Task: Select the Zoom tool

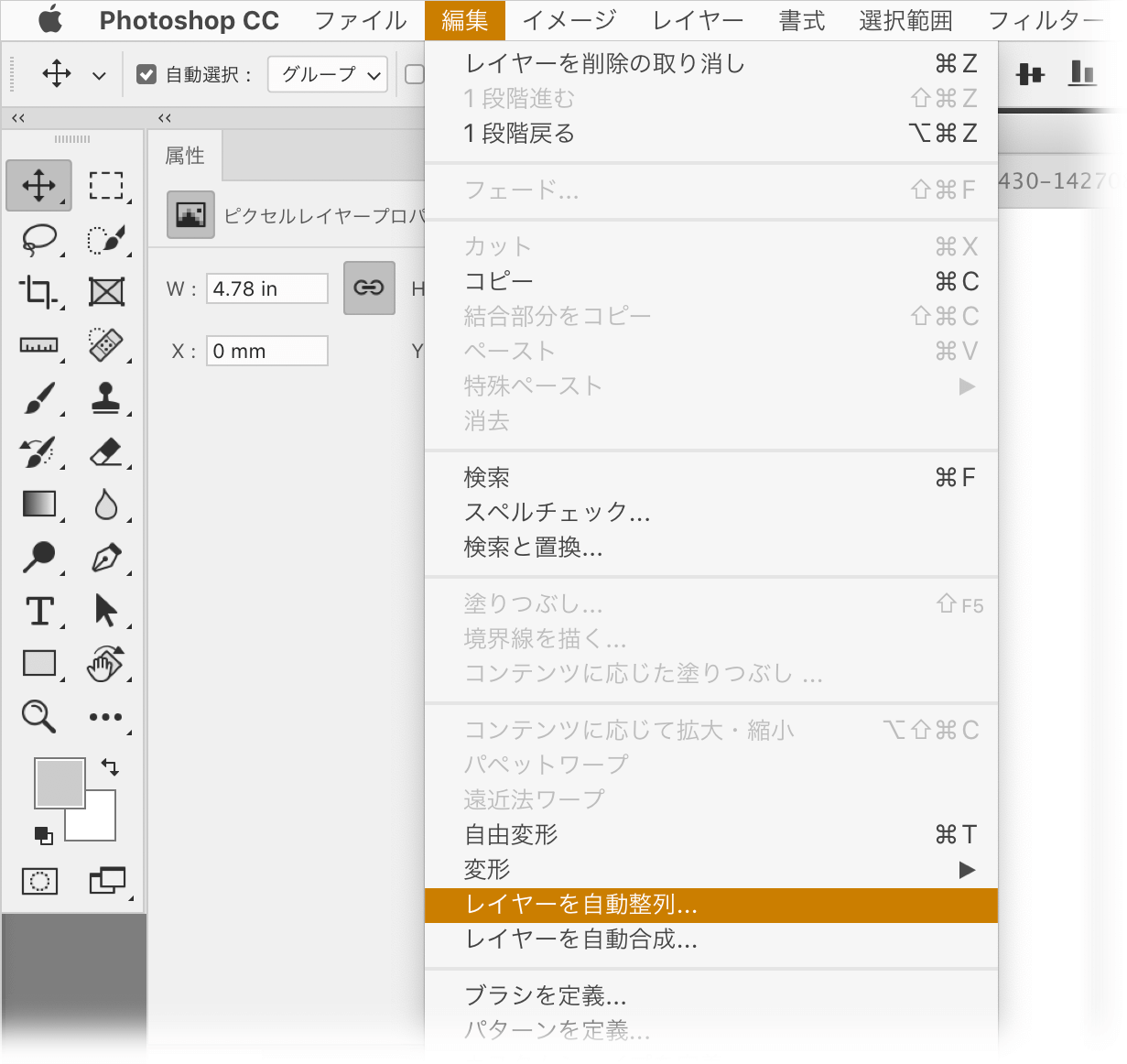Action: pos(39,716)
